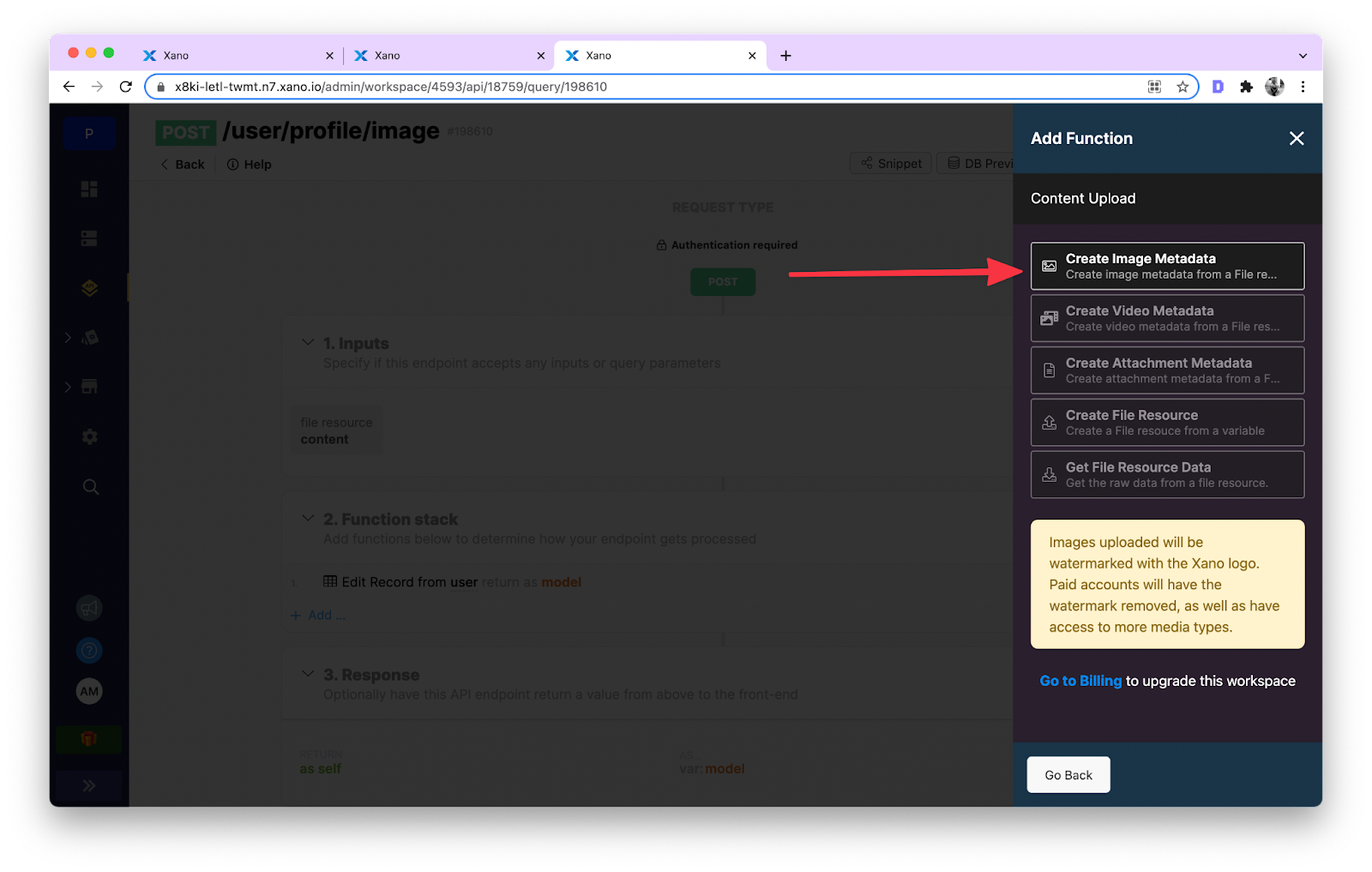Select Create Image Metadata function
1372x872 pixels.
1166,265
